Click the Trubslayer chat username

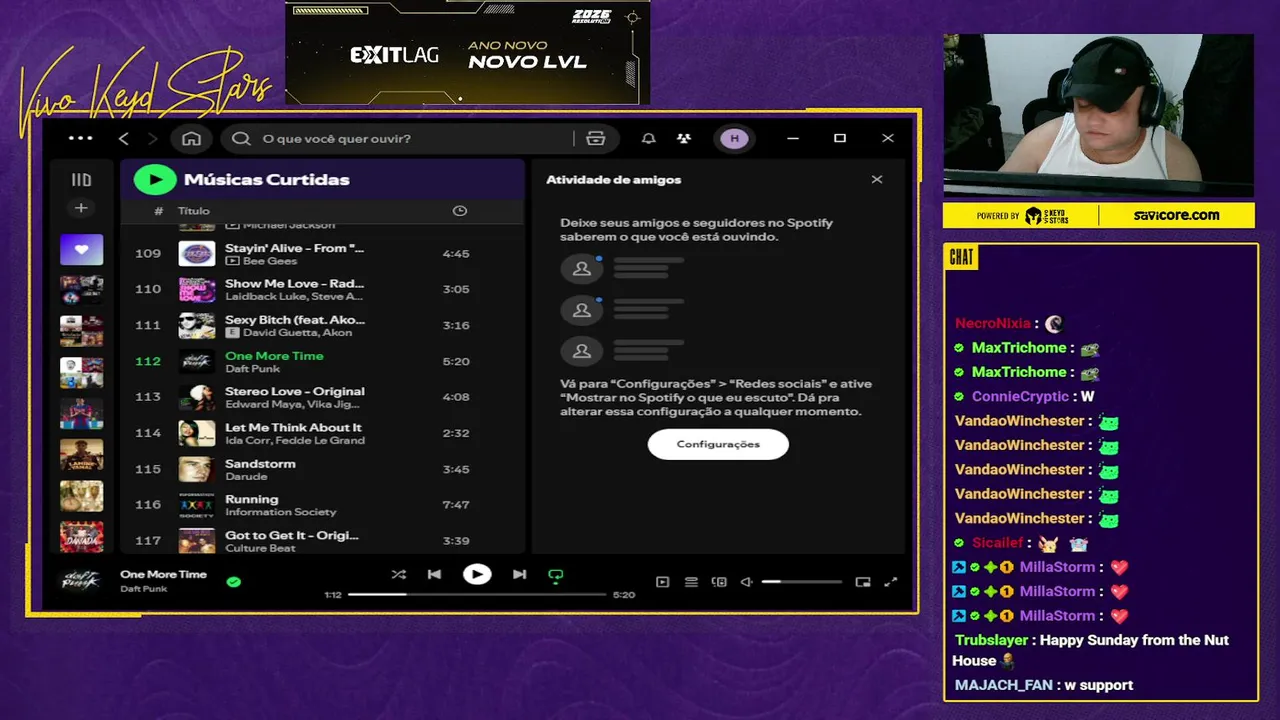[x=991, y=640]
